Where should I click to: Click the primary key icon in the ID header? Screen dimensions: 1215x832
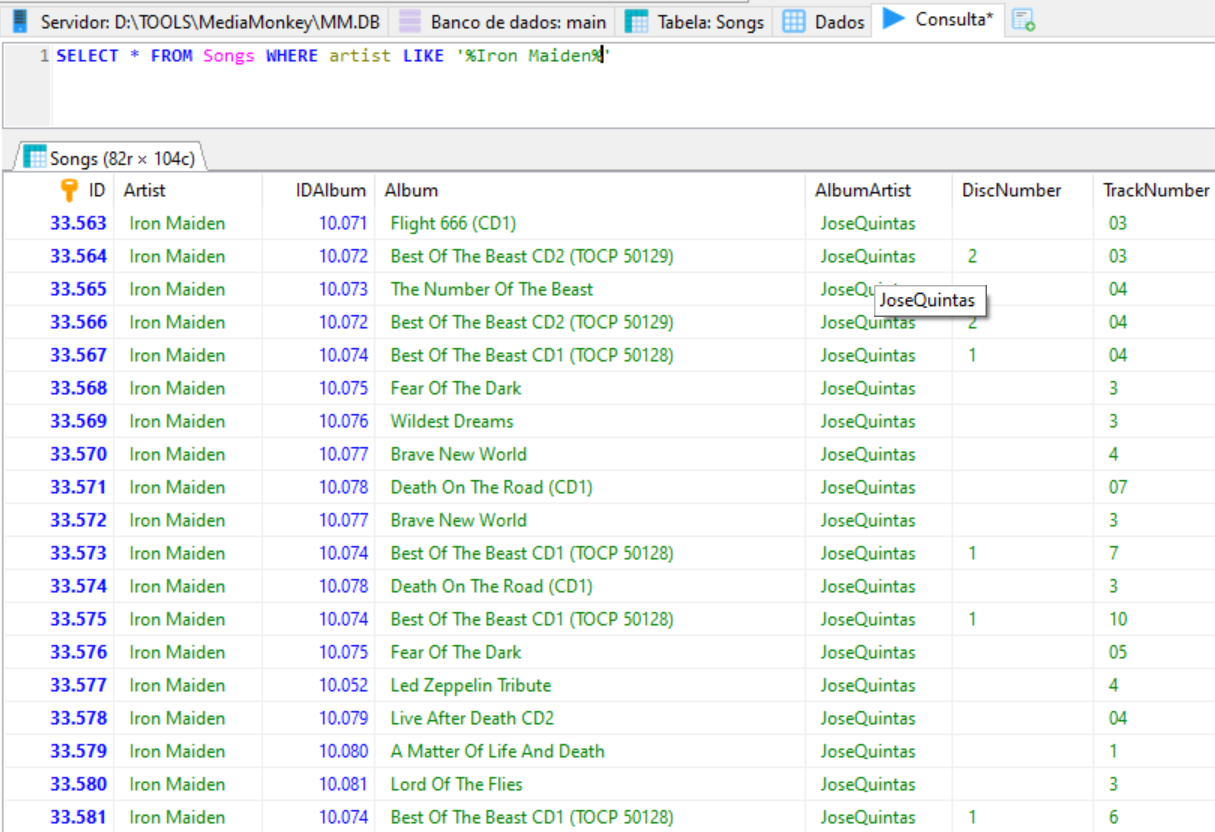69,190
